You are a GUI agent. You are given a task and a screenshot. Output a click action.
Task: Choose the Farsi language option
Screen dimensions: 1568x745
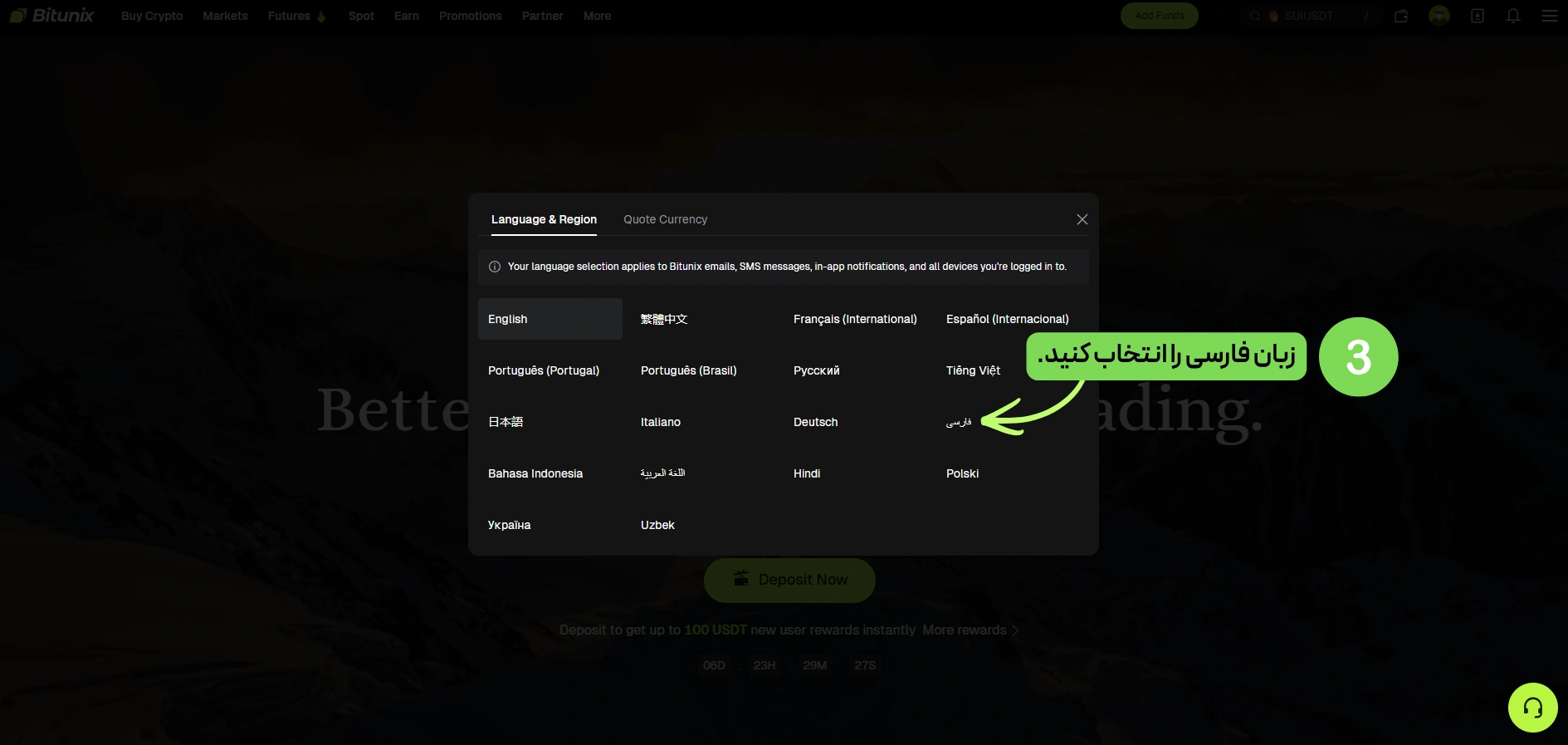[x=959, y=422]
